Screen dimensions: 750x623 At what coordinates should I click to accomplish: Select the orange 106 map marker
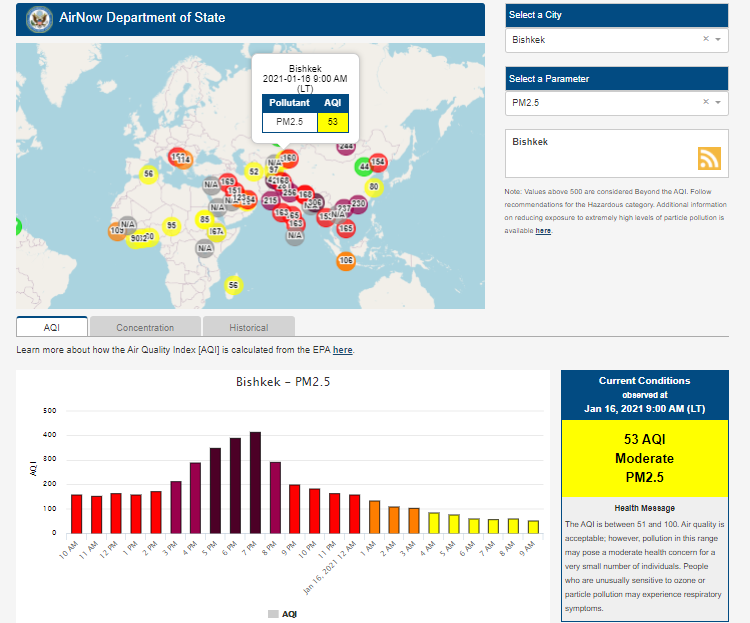(346, 261)
